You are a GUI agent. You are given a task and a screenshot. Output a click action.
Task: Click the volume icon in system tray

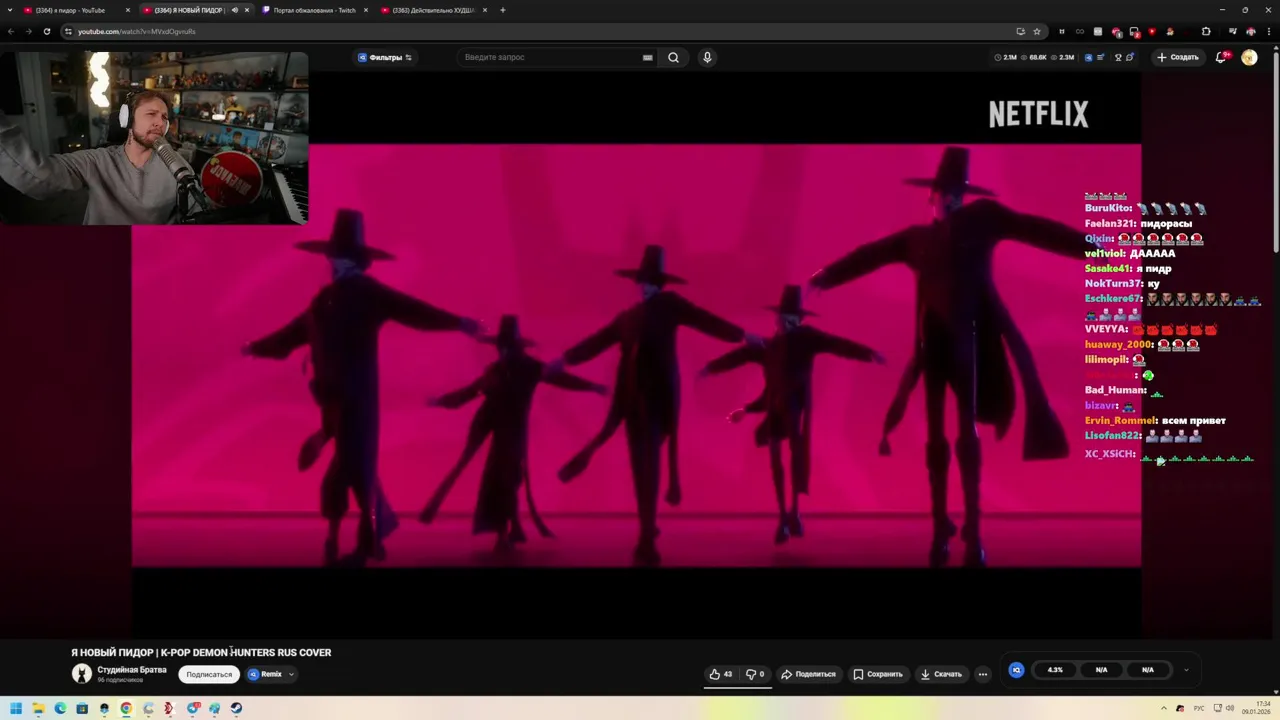point(1230,708)
